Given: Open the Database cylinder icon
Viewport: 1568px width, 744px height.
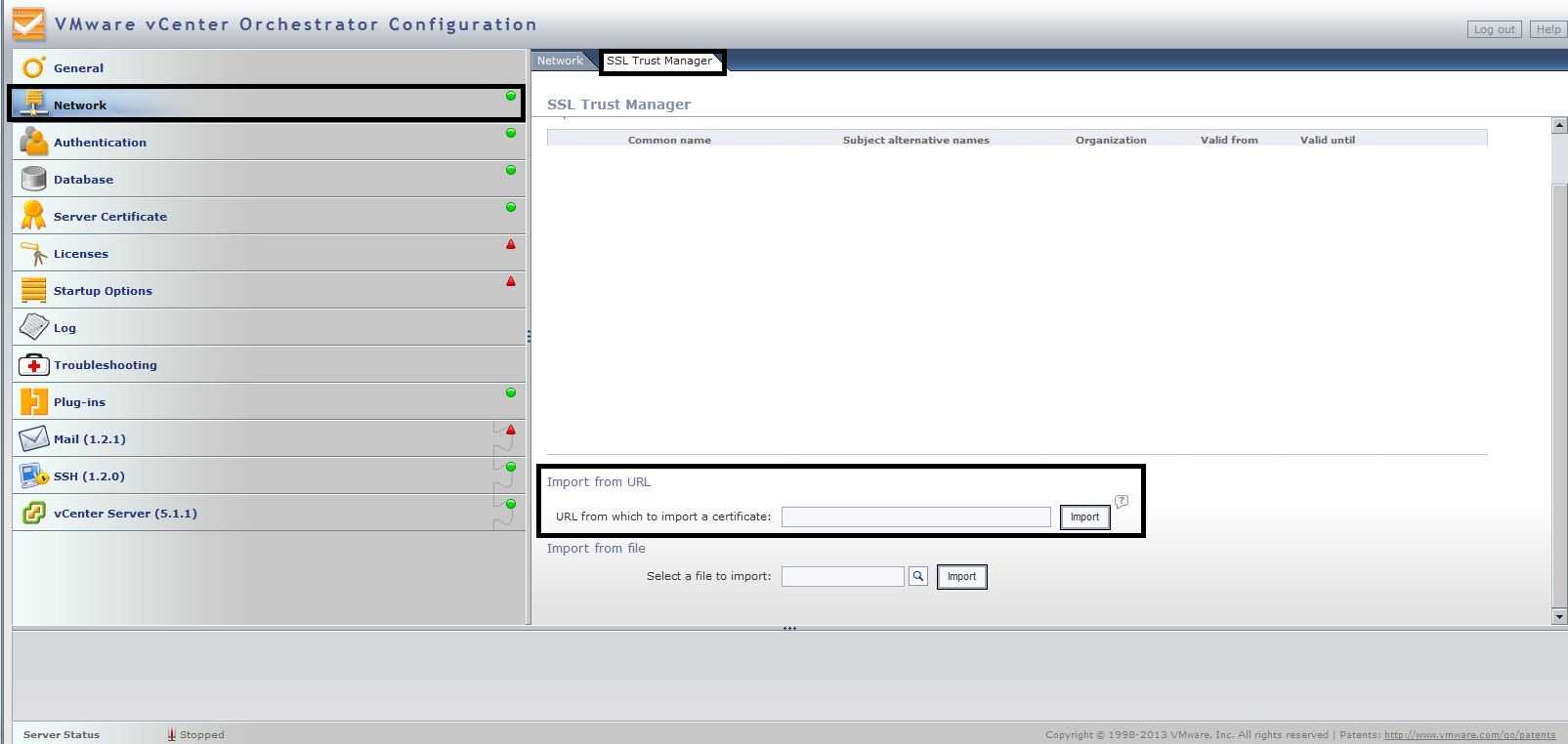Looking at the screenshot, I should pos(33,179).
